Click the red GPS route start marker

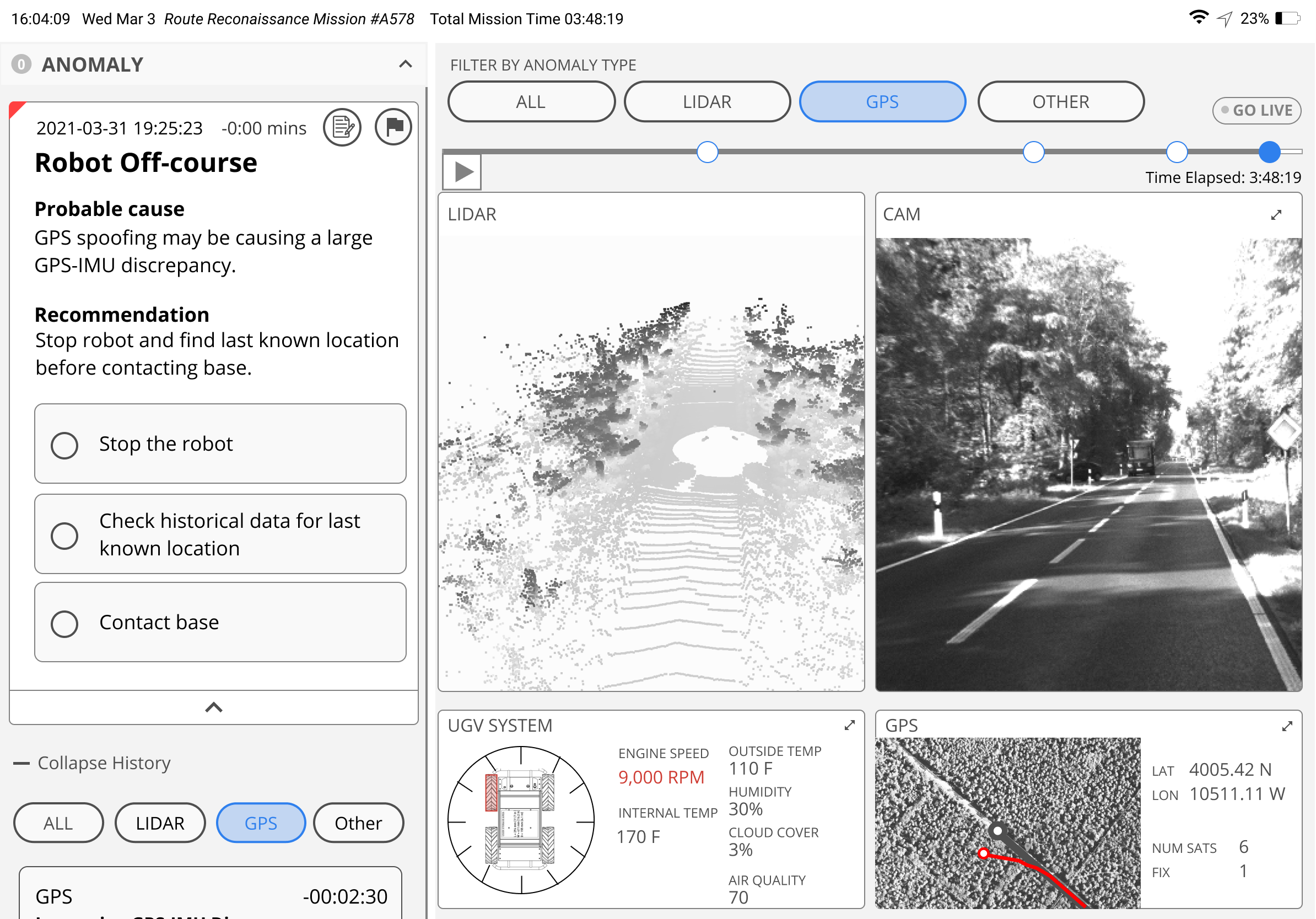click(x=984, y=853)
